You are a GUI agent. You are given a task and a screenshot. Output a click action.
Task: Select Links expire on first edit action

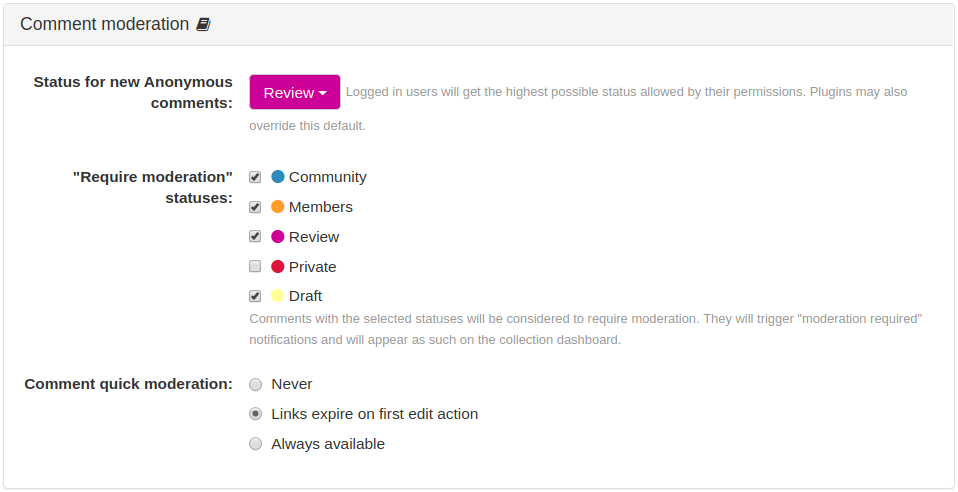click(x=255, y=414)
